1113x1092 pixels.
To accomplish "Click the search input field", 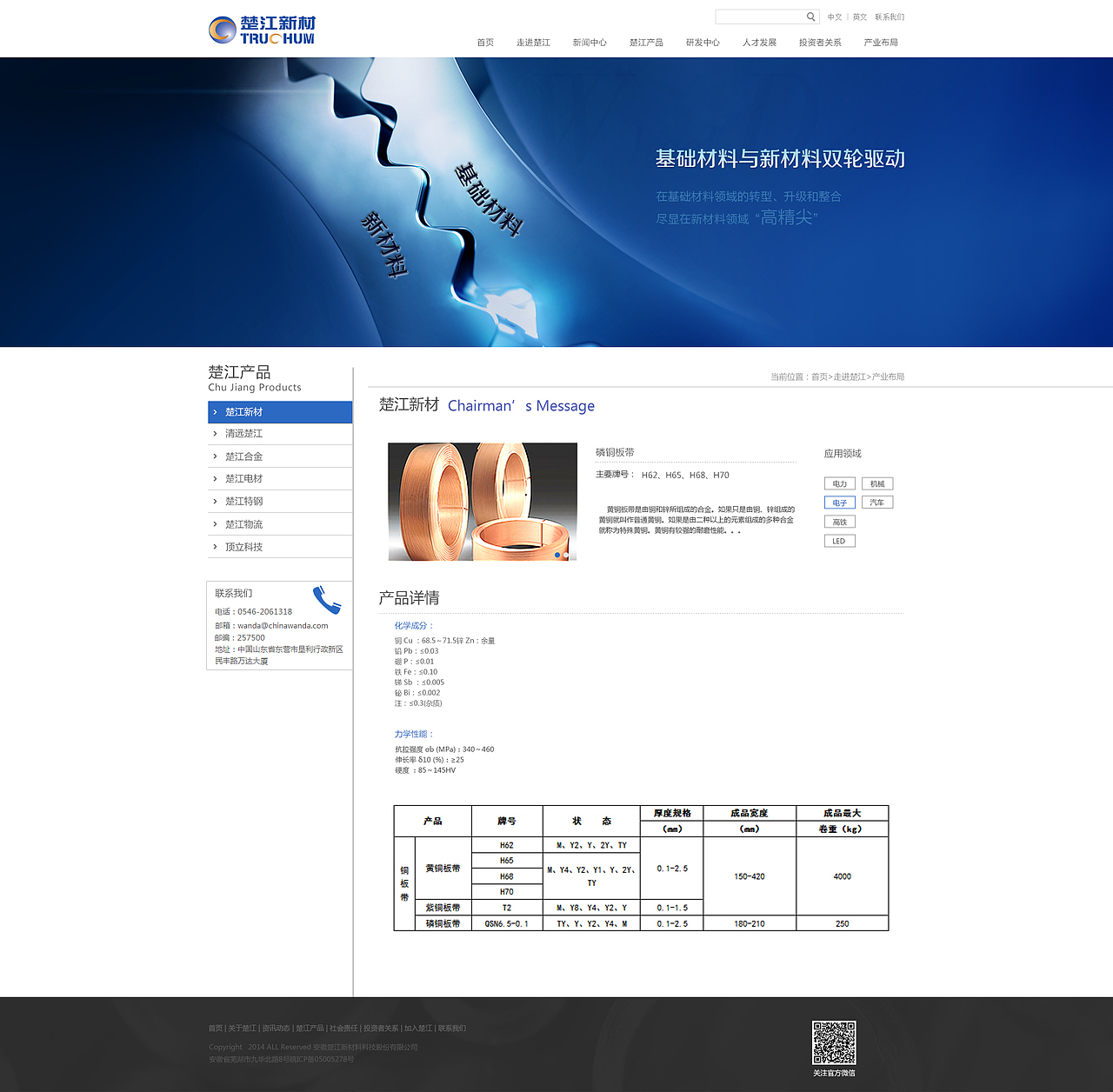I will [760, 17].
